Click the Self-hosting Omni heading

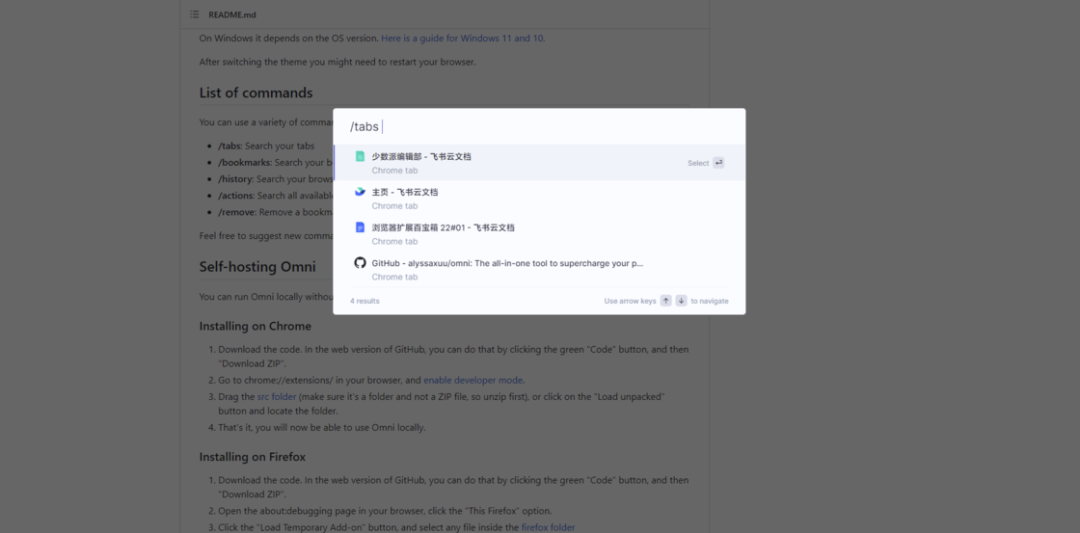(258, 266)
